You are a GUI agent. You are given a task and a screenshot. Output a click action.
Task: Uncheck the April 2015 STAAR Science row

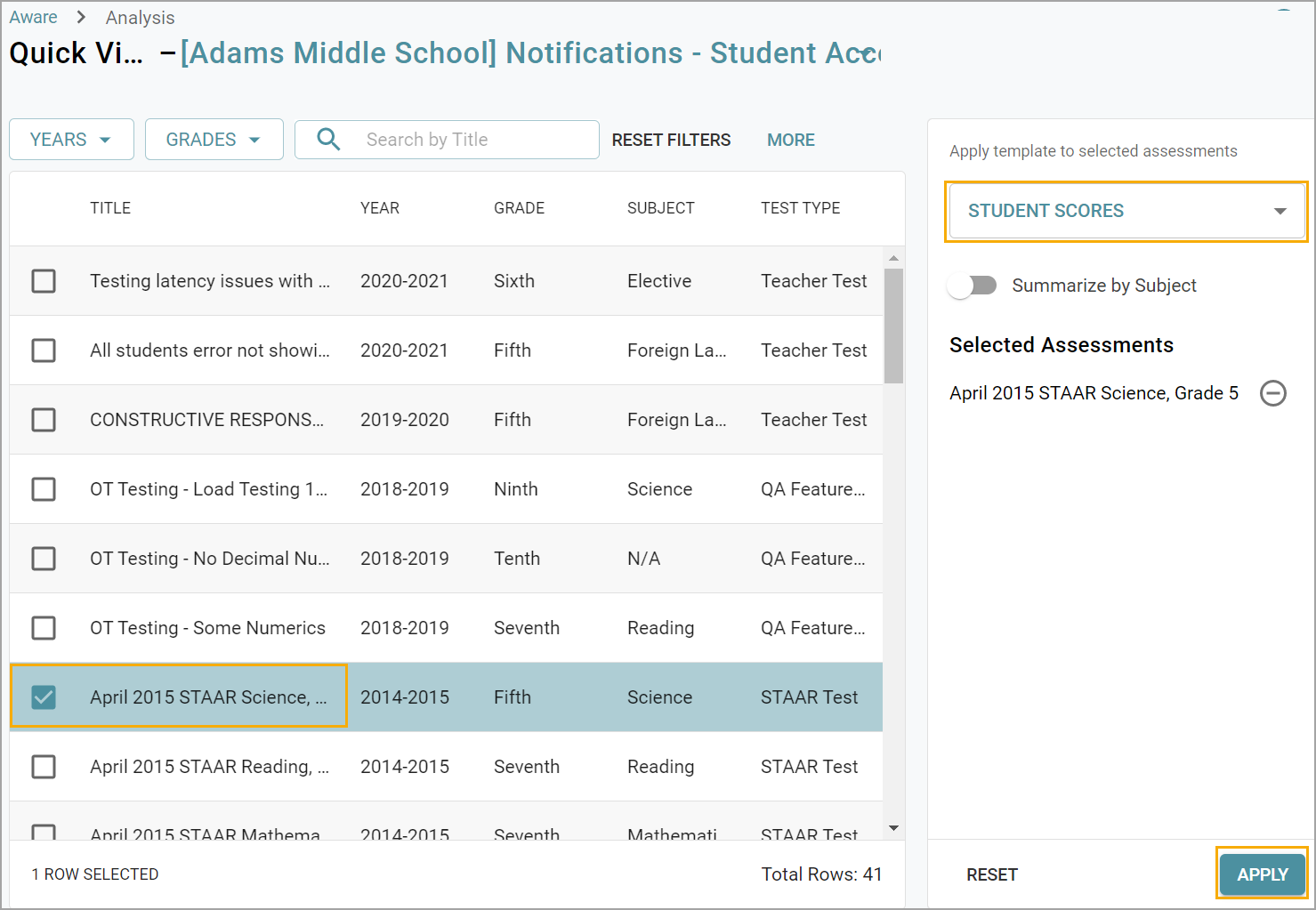[44, 697]
